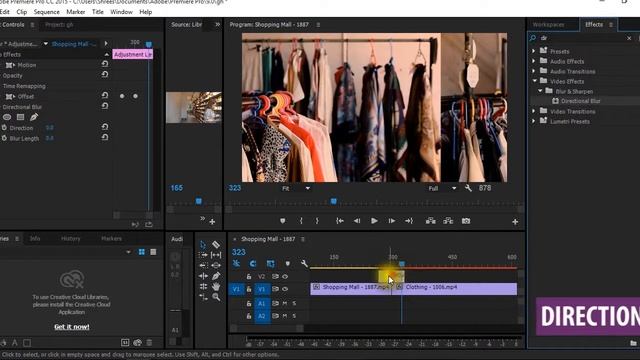Screen dimensions: 640x360
Task: Select the Directional Blur effect item
Action: coord(580,101)
